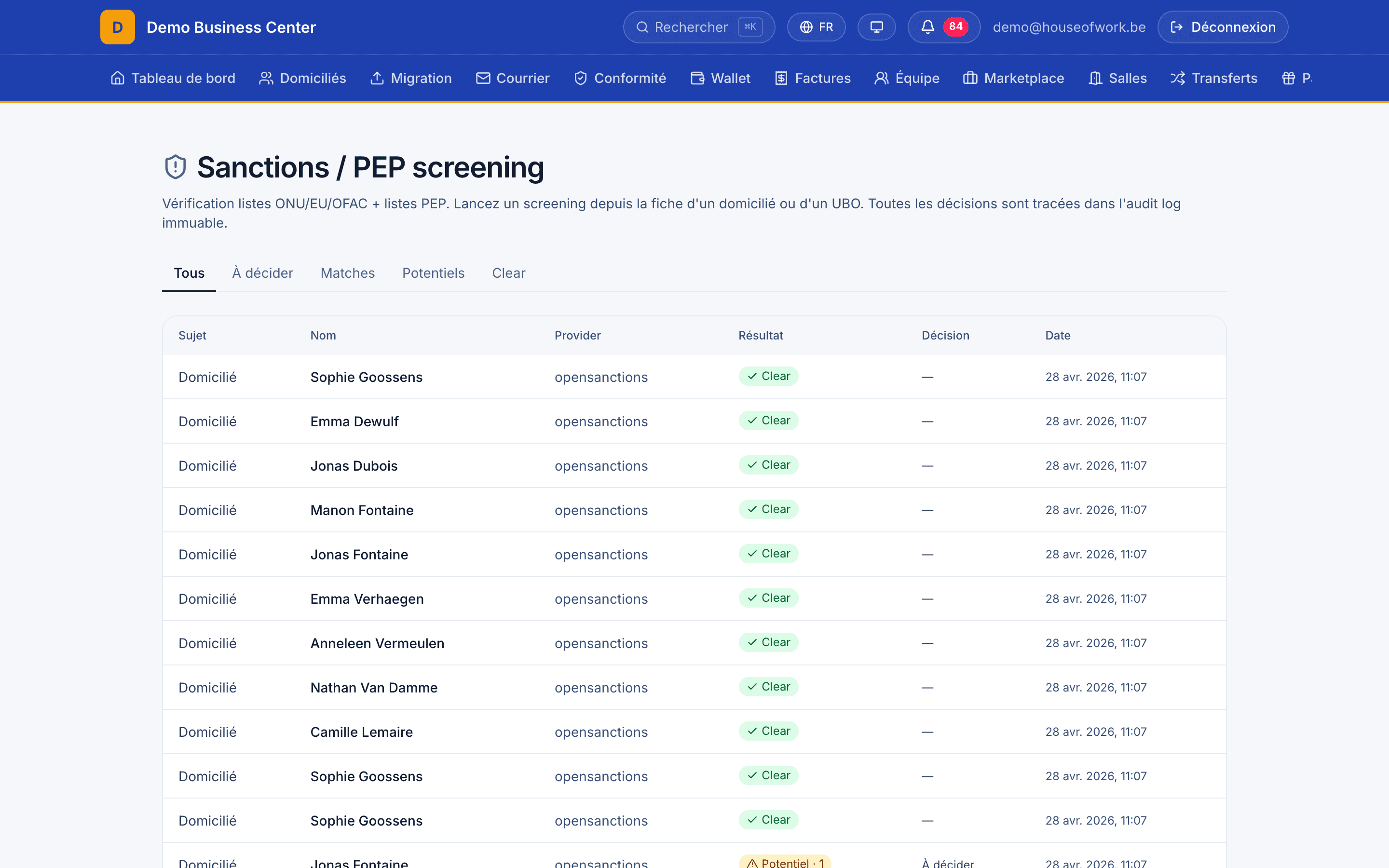Open Salles in navigation bar
The height and width of the screenshot is (868, 1389).
point(1117,78)
